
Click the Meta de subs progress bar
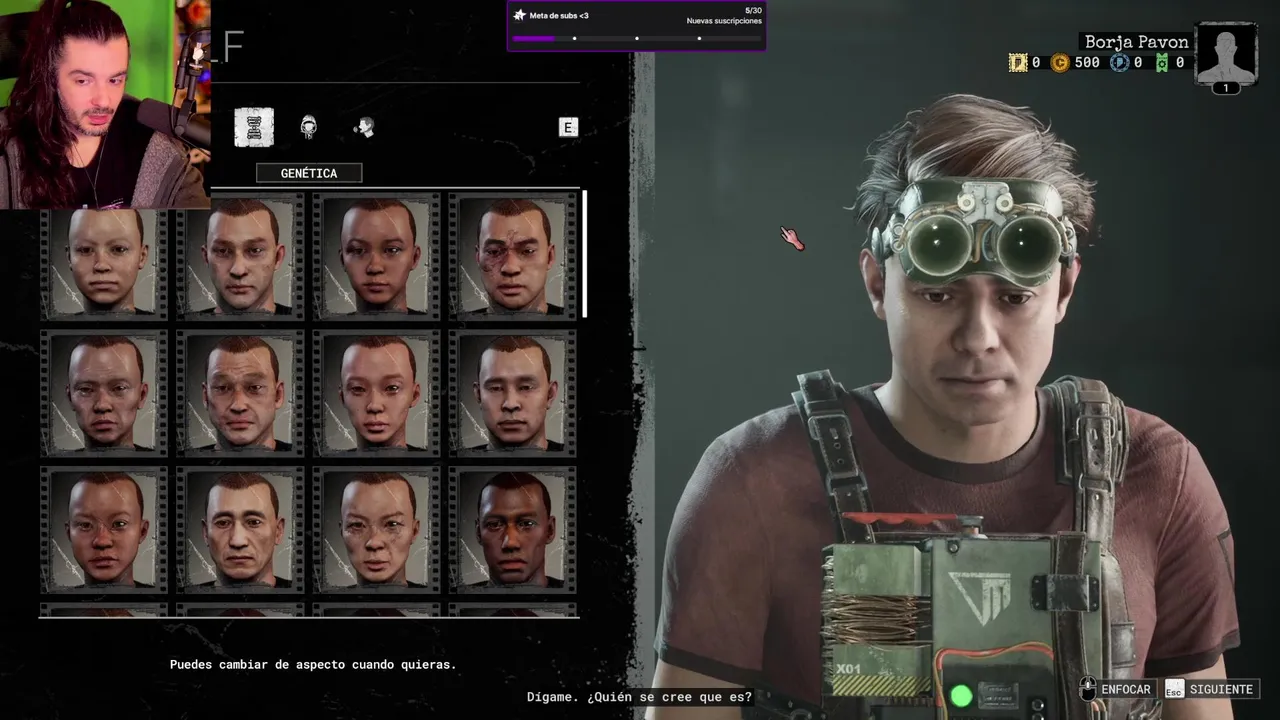tap(637, 38)
